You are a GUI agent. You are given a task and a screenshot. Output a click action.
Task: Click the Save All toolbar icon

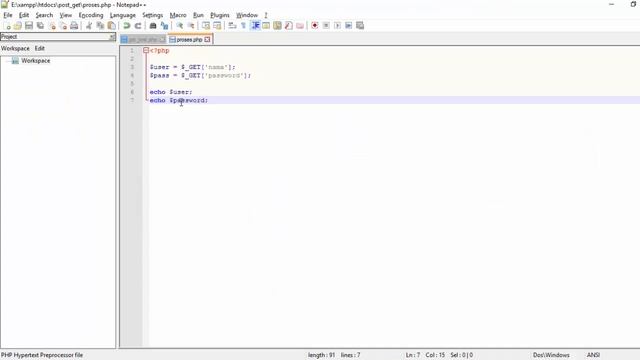40,26
